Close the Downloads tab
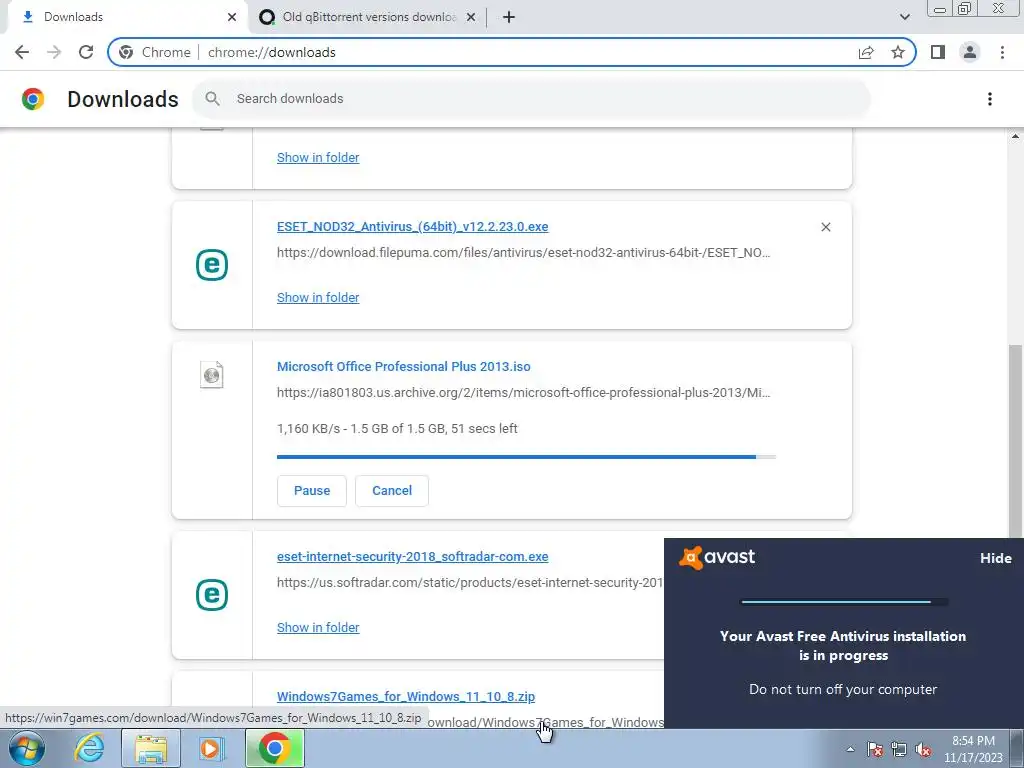Image resolution: width=1024 pixels, height=768 pixels. pyautogui.click(x=232, y=17)
